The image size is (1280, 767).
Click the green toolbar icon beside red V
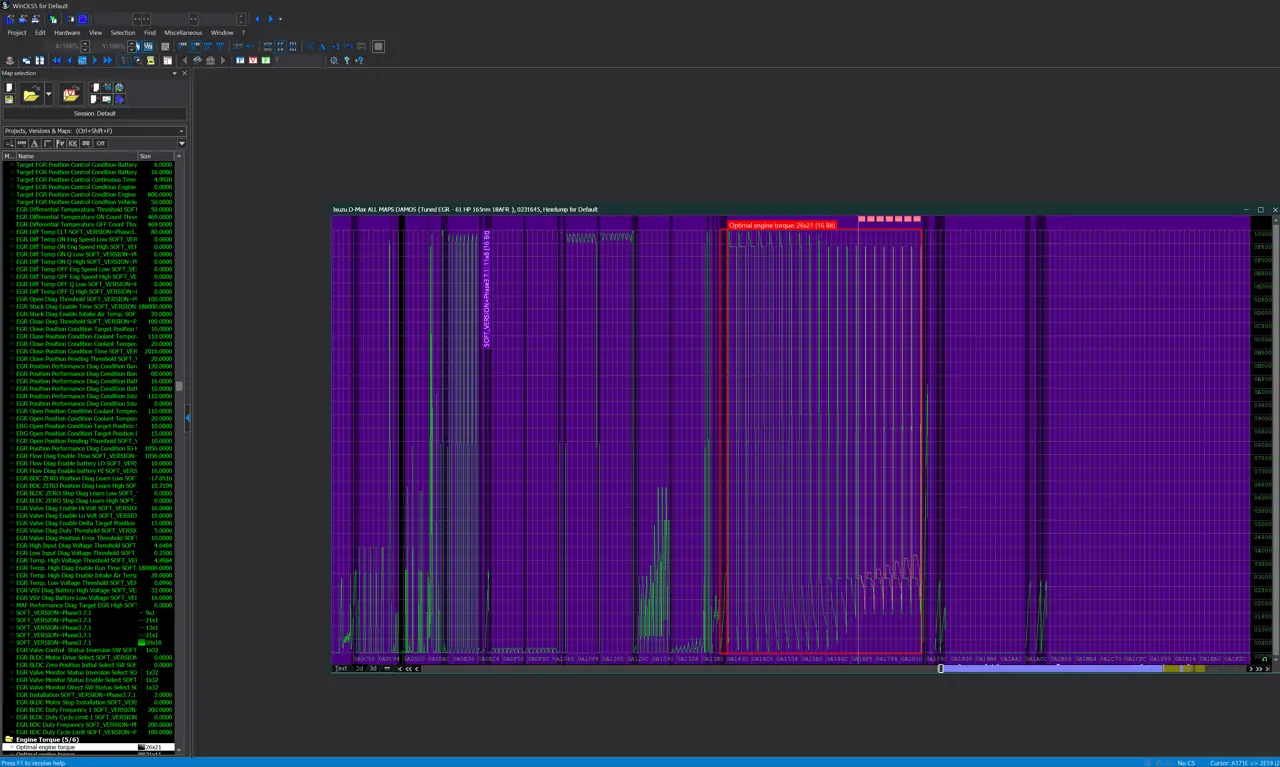point(266,60)
